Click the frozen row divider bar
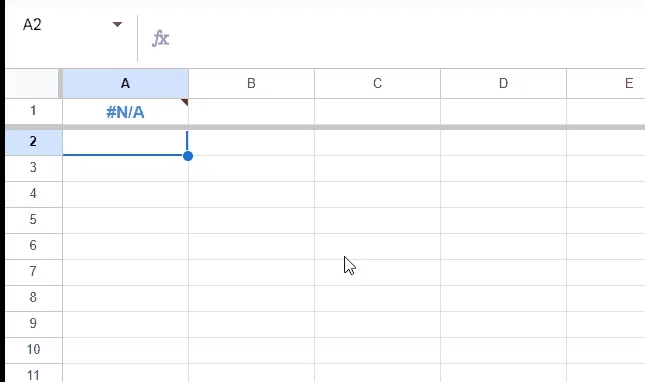 [x=325, y=127]
